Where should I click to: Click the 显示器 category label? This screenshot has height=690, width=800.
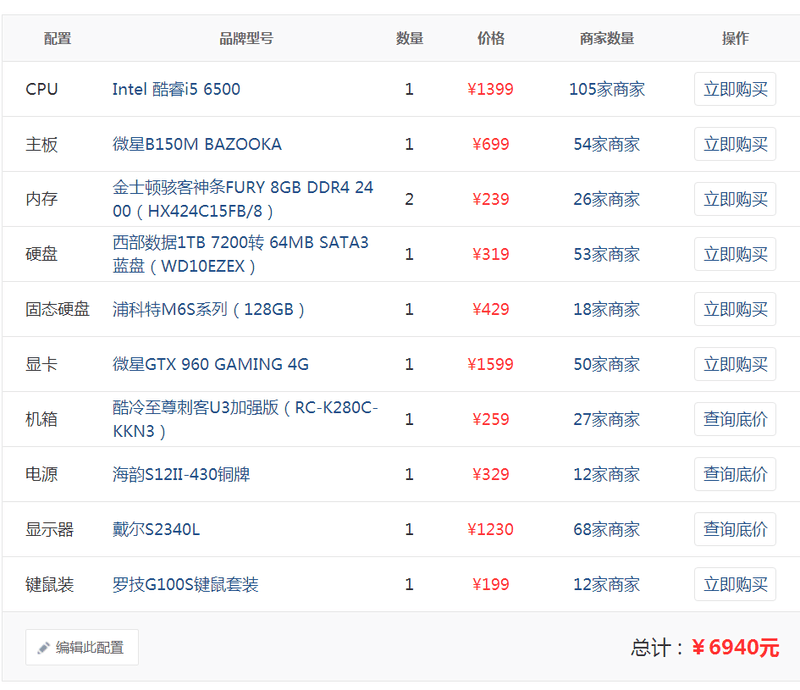49,529
